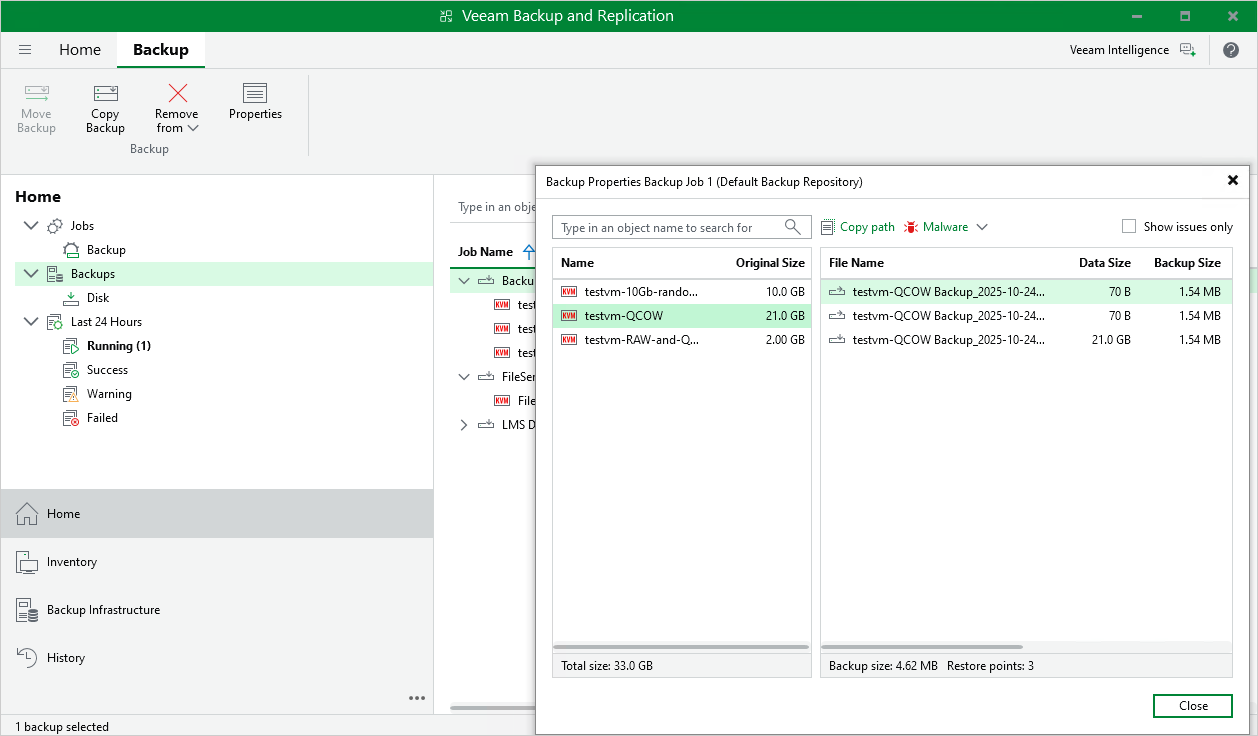The image size is (1258, 736).
Task: Expand the LMS D row in list
Action: pos(464,425)
